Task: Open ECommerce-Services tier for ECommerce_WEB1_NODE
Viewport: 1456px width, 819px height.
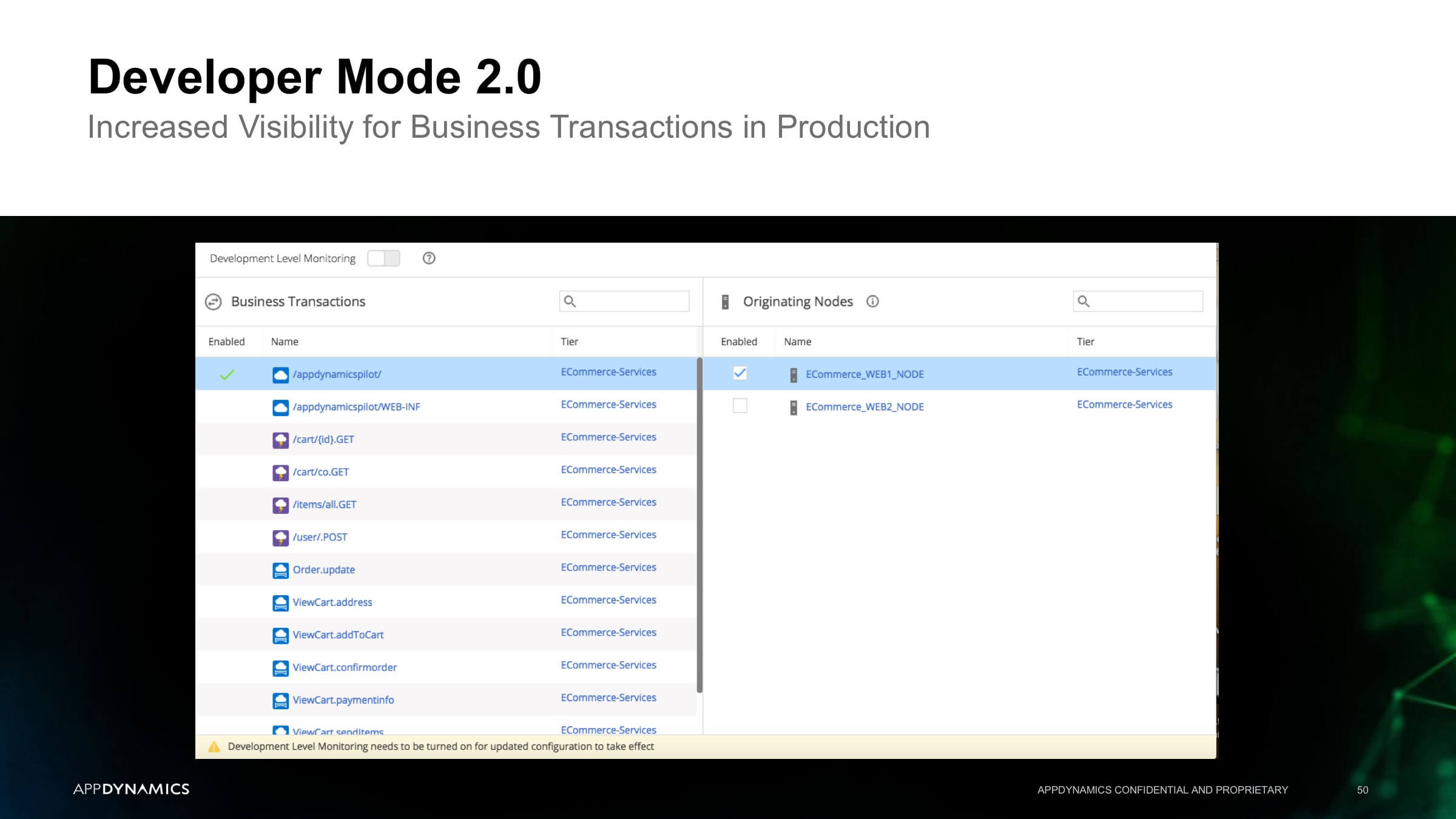Action: (x=1125, y=372)
